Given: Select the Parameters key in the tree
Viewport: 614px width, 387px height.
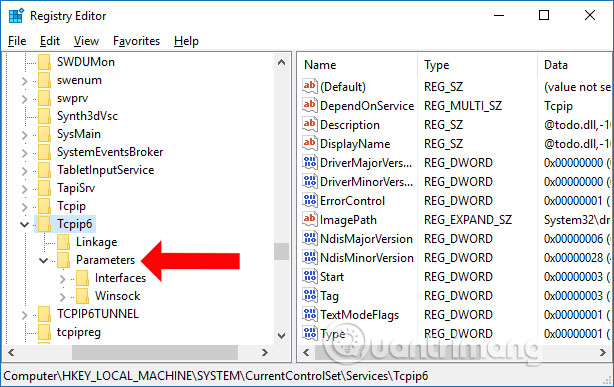Looking at the screenshot, I should coord(105,260).
